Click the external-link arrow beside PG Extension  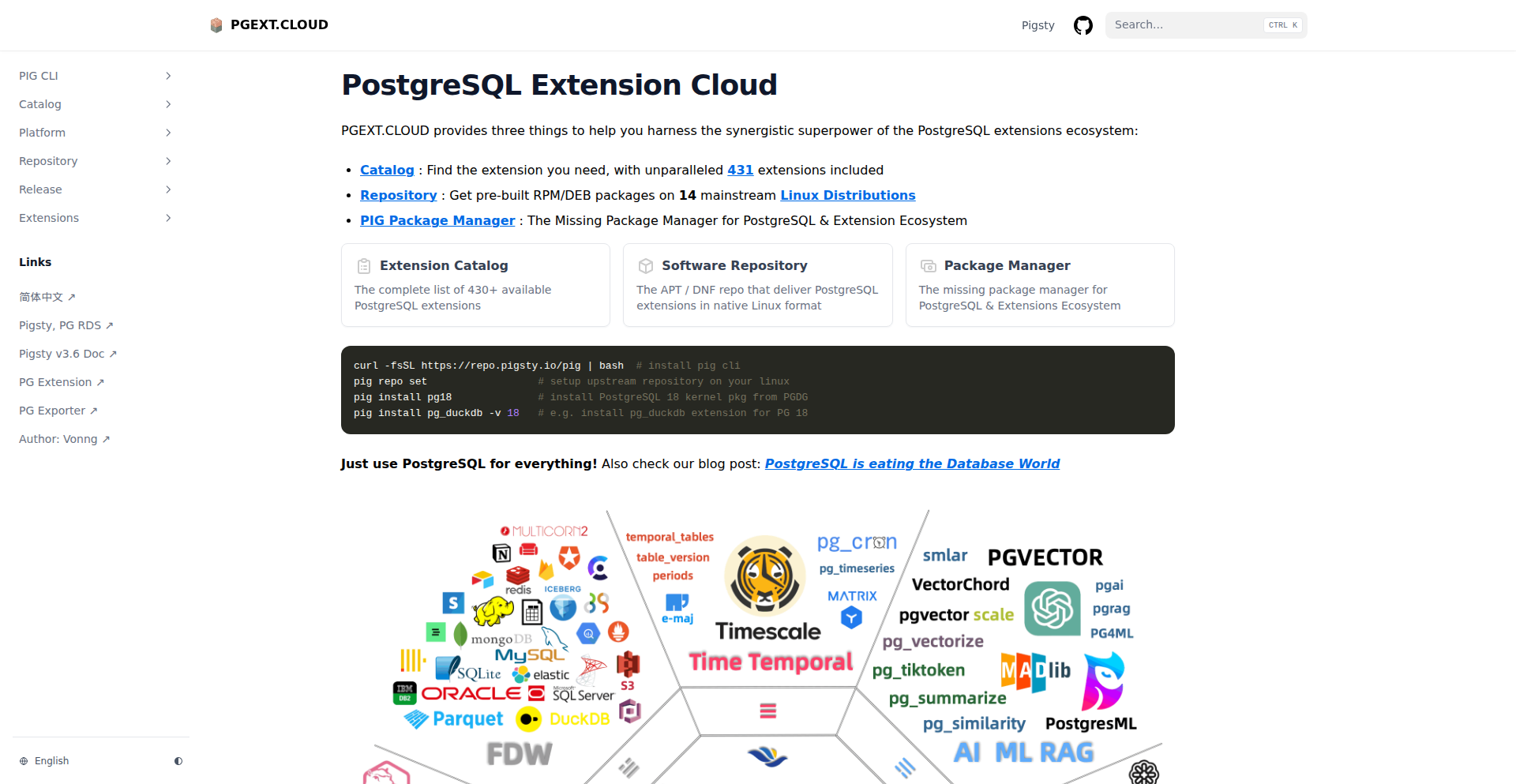(x=99, y=381)
